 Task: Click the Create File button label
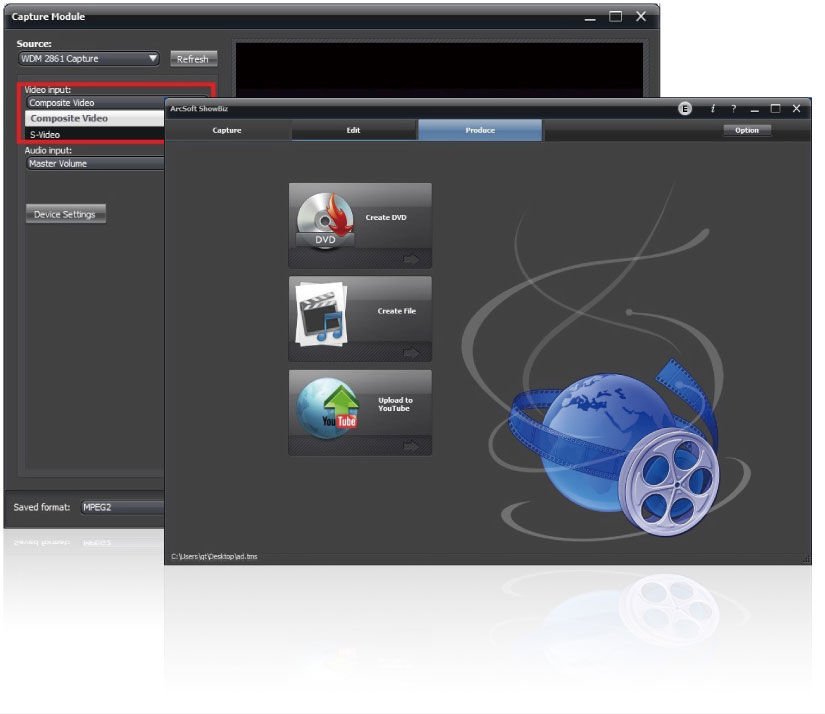pos(397,311)
